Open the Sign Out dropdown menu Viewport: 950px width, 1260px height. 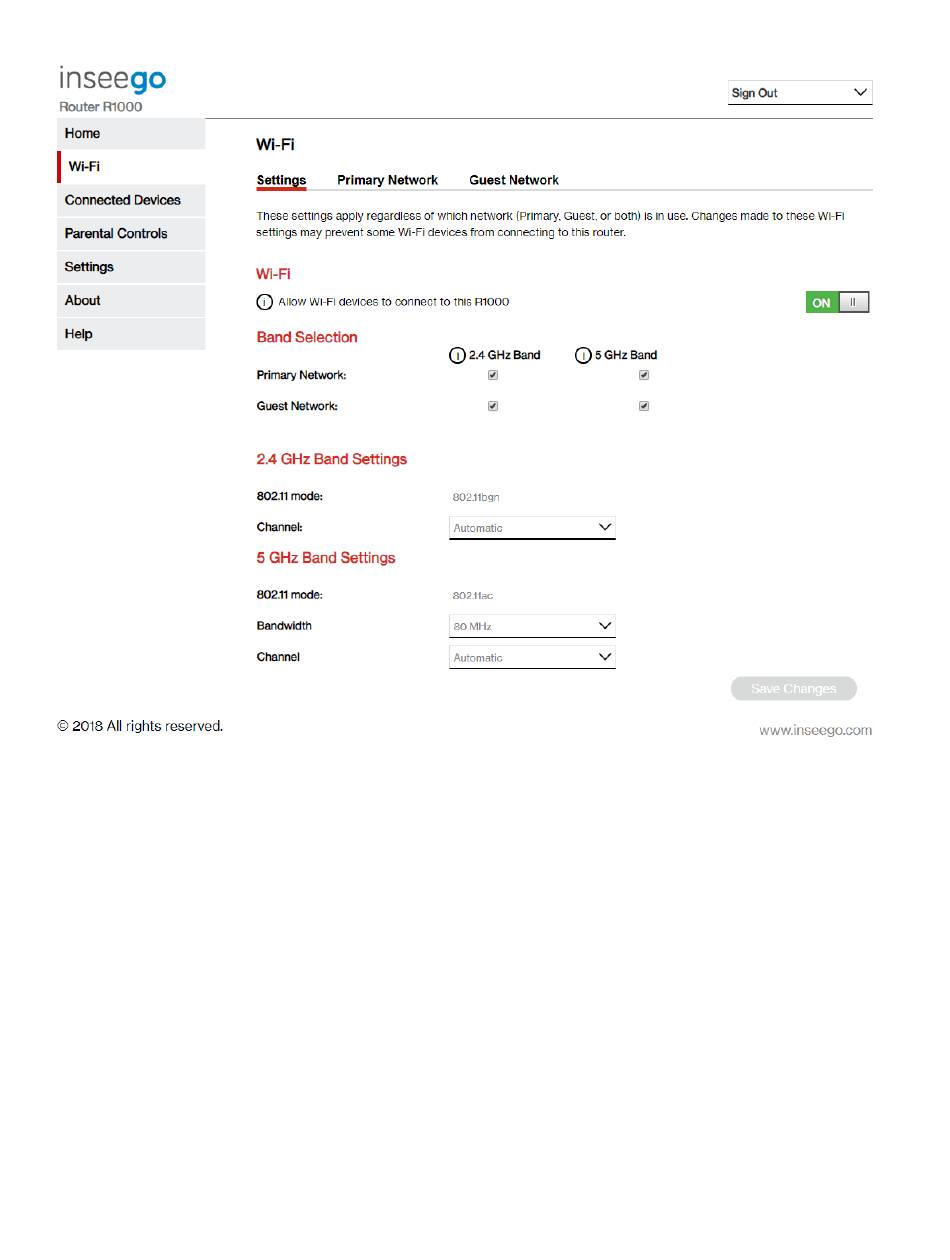[800, 93]
